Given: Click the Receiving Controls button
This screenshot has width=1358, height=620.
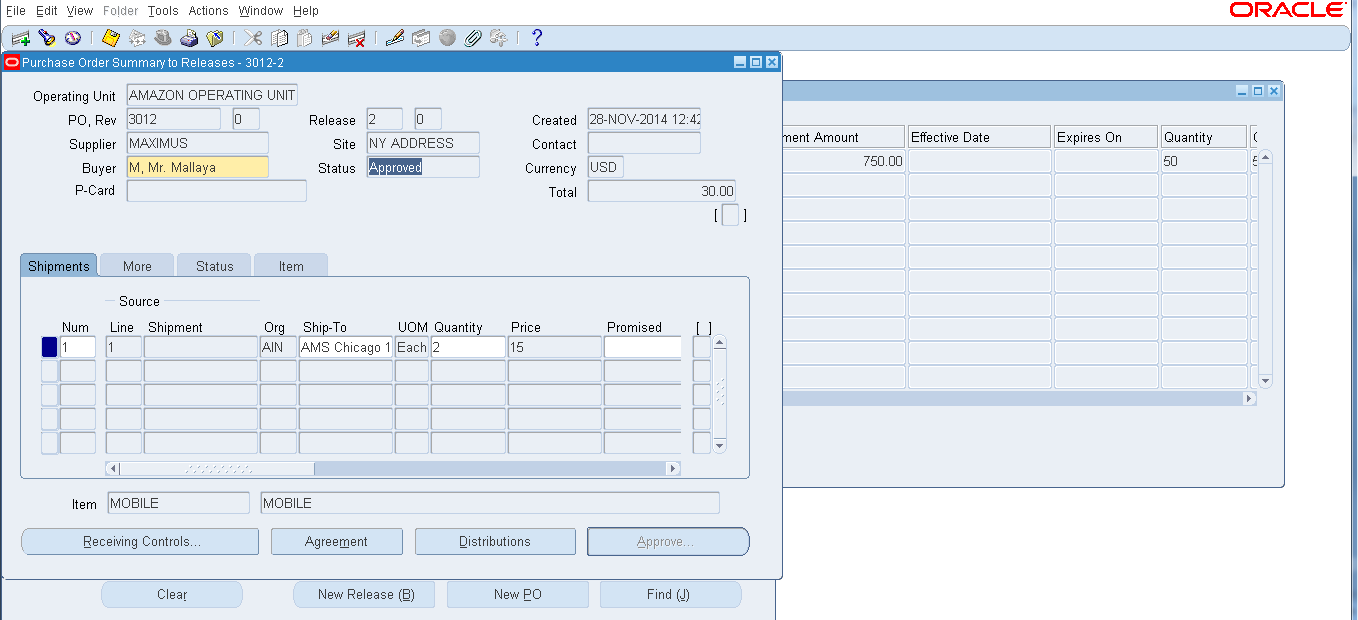Looking at the screenshot, I should point(140,542).
